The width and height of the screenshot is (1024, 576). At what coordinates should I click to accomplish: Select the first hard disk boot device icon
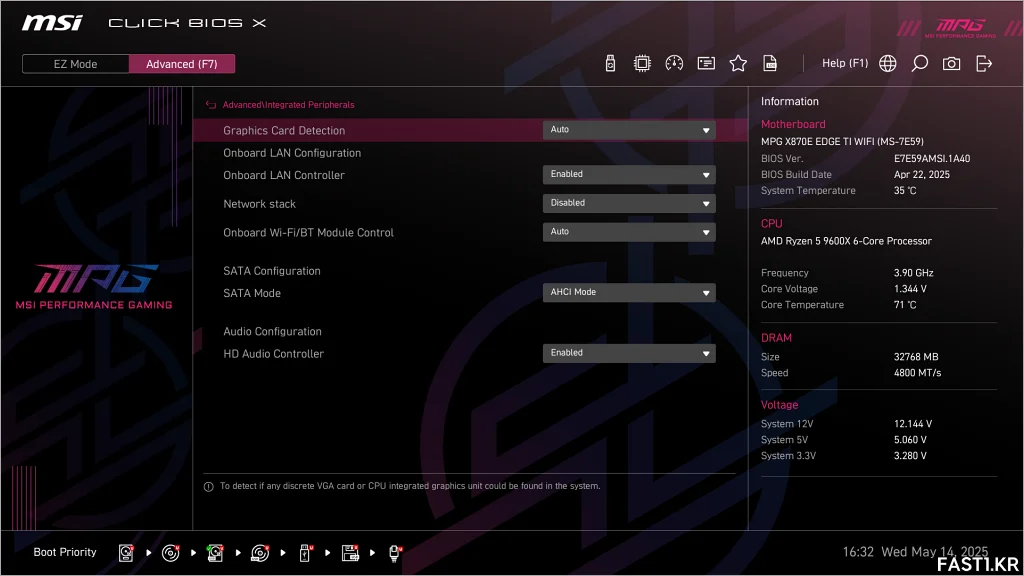click(126, 553)
